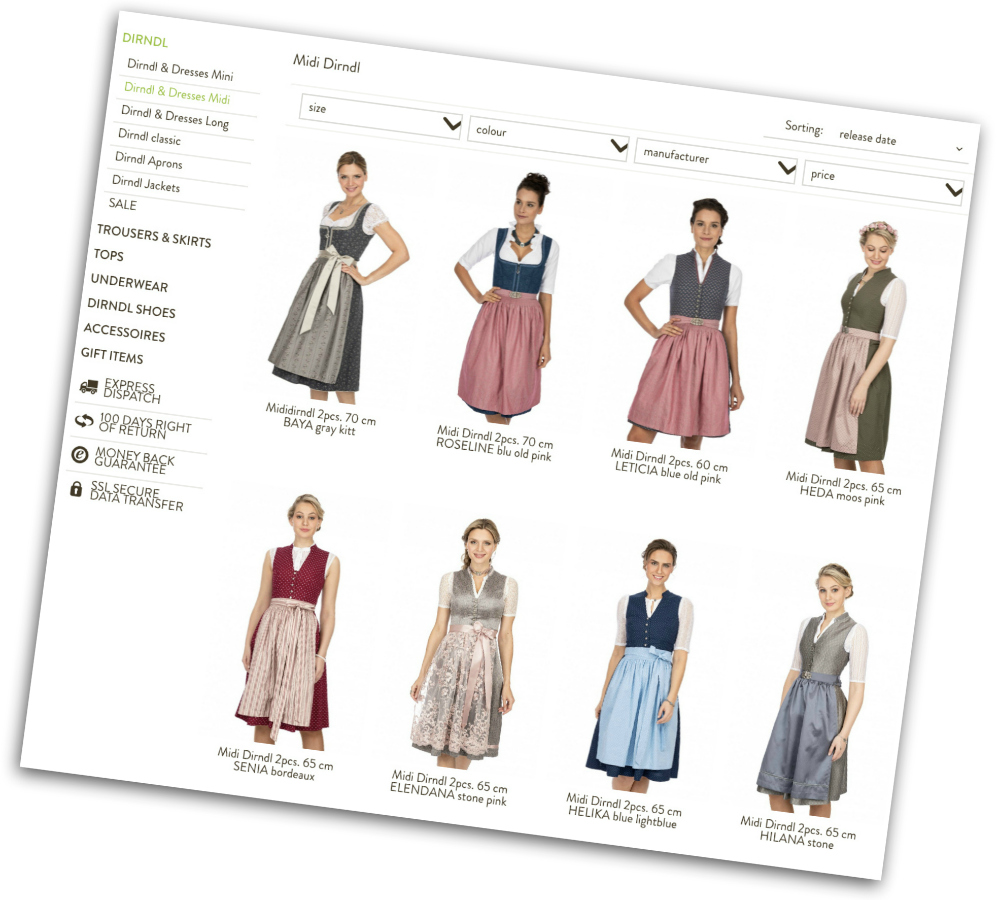The image size is (1000, 900).
Task: Click 'SENIA bordeaux' product title
Action: click(x=274, y=771)
